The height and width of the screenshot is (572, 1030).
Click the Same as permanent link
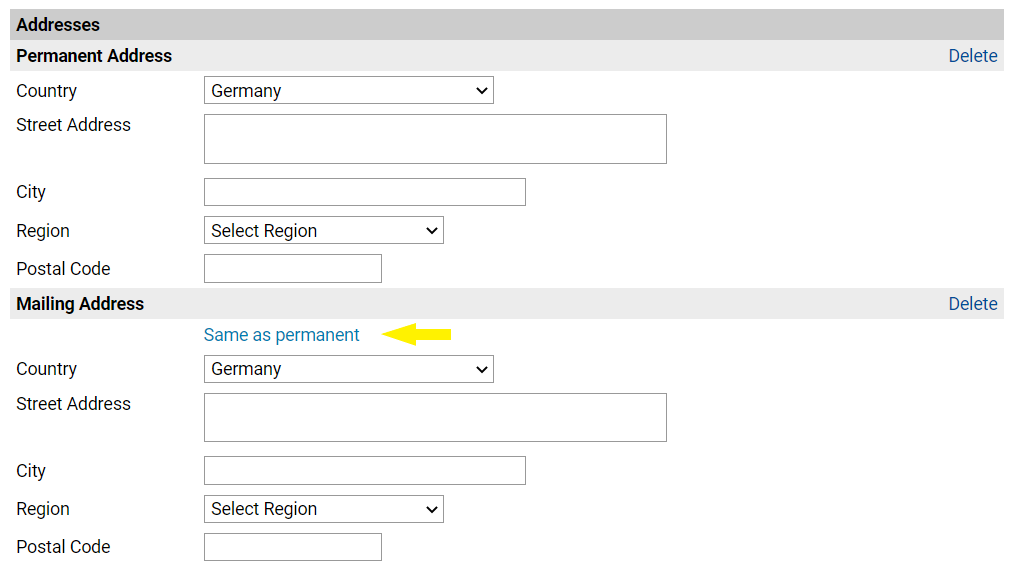coord(281,335)
